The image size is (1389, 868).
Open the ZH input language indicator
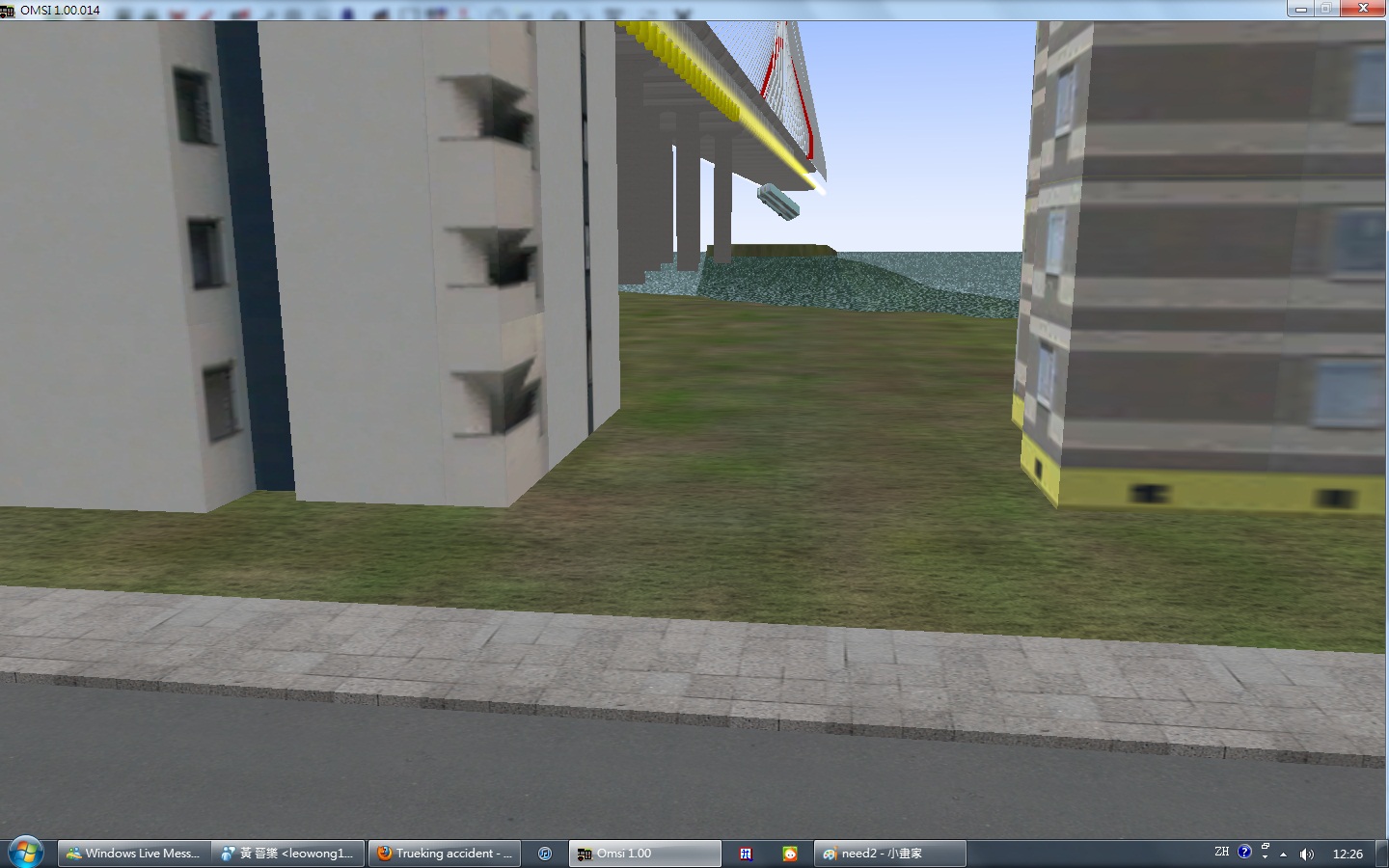tap(1221, 852)
